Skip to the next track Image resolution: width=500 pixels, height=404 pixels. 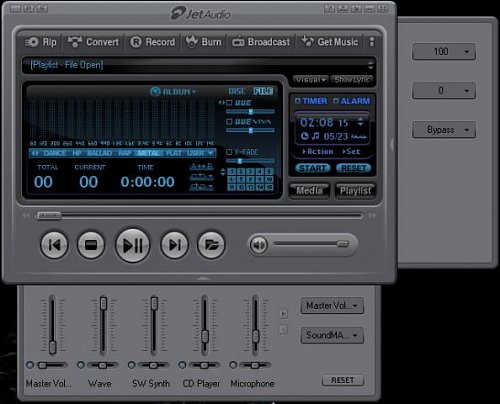pos(174,245)
